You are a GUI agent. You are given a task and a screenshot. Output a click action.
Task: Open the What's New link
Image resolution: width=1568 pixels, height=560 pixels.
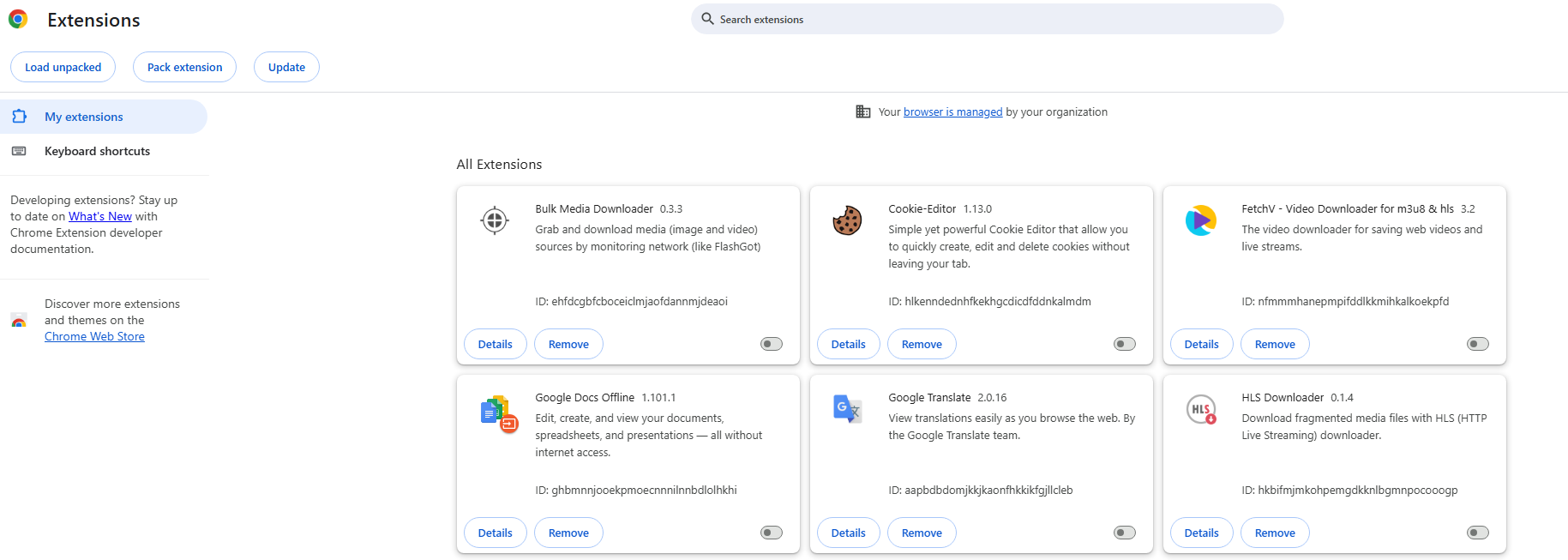click(x=100, y=216)
